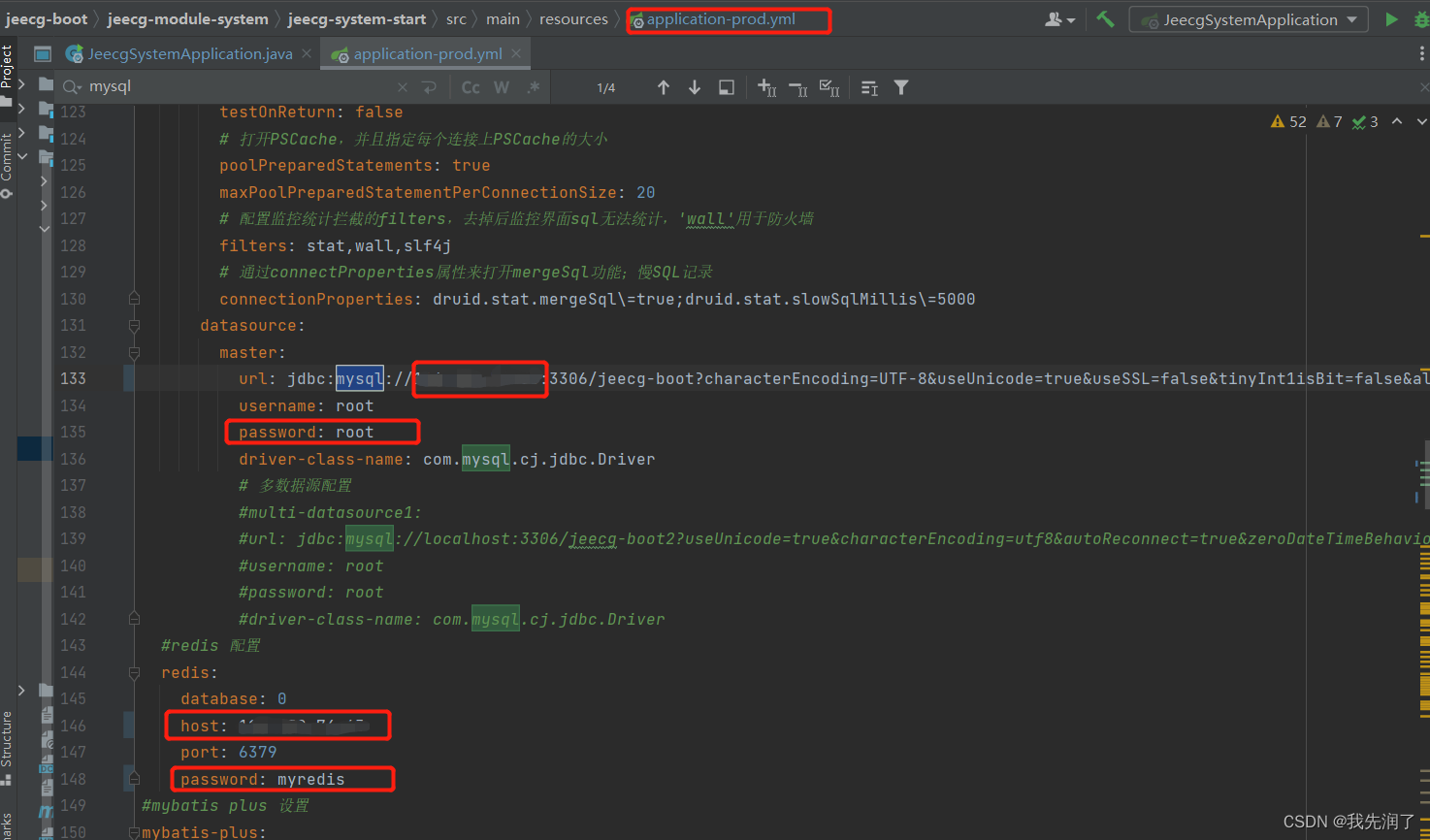Toggle search in selection only
This screenshot has height=840, width=1430.
coord(726,86)
